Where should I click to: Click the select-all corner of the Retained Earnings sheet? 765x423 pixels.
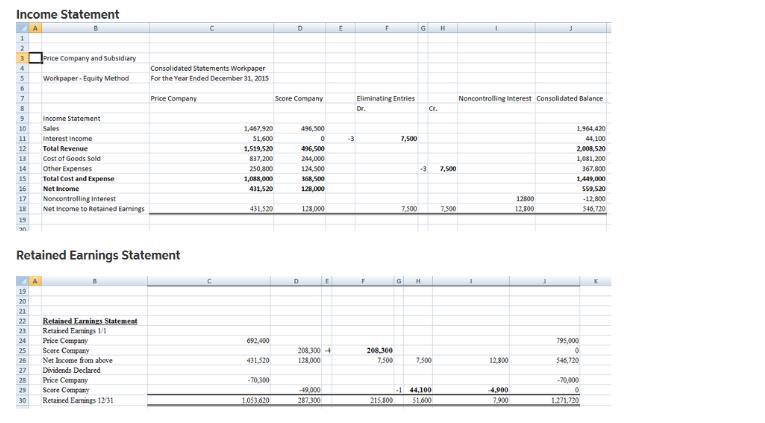(22, 281)
